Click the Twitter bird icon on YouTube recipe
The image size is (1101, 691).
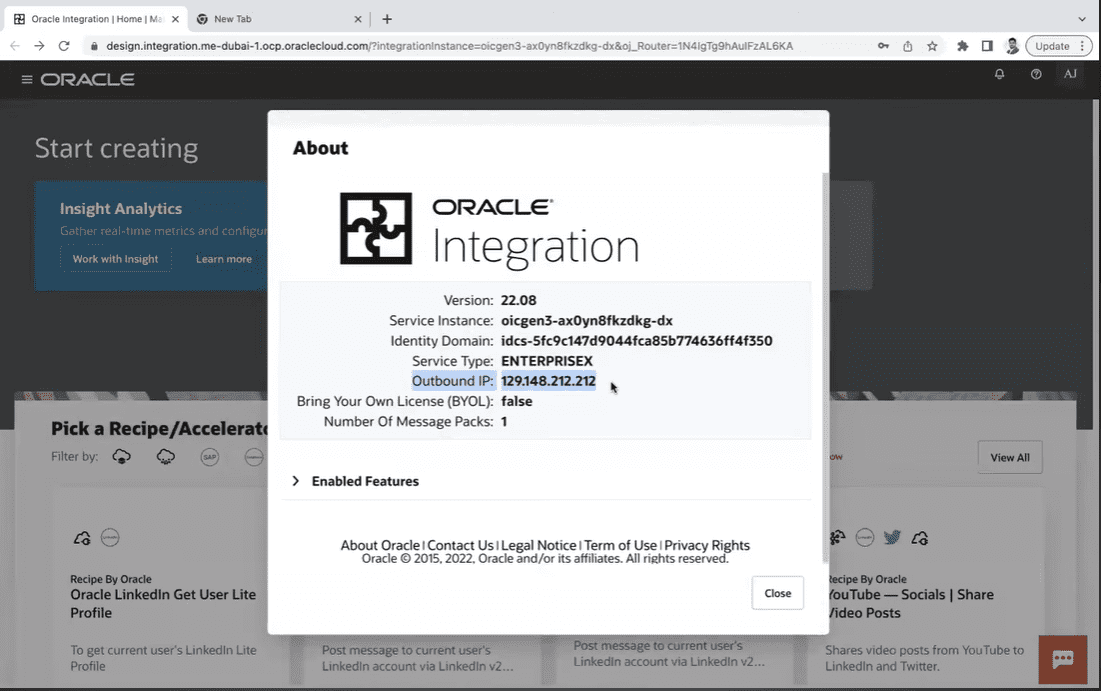pos(892,538)
